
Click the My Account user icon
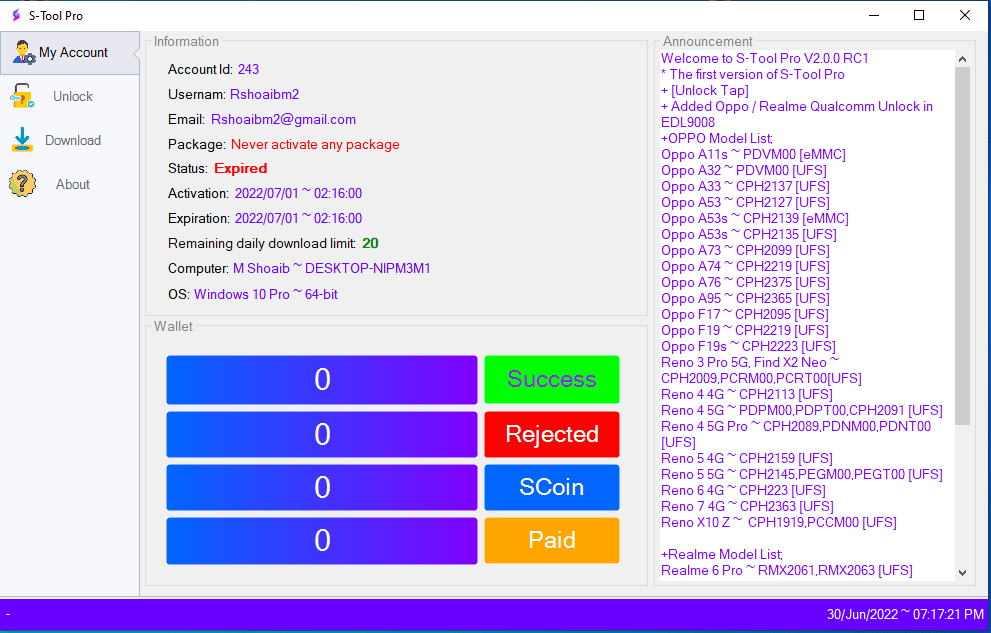pyautogui.click(x=23, y=53)
